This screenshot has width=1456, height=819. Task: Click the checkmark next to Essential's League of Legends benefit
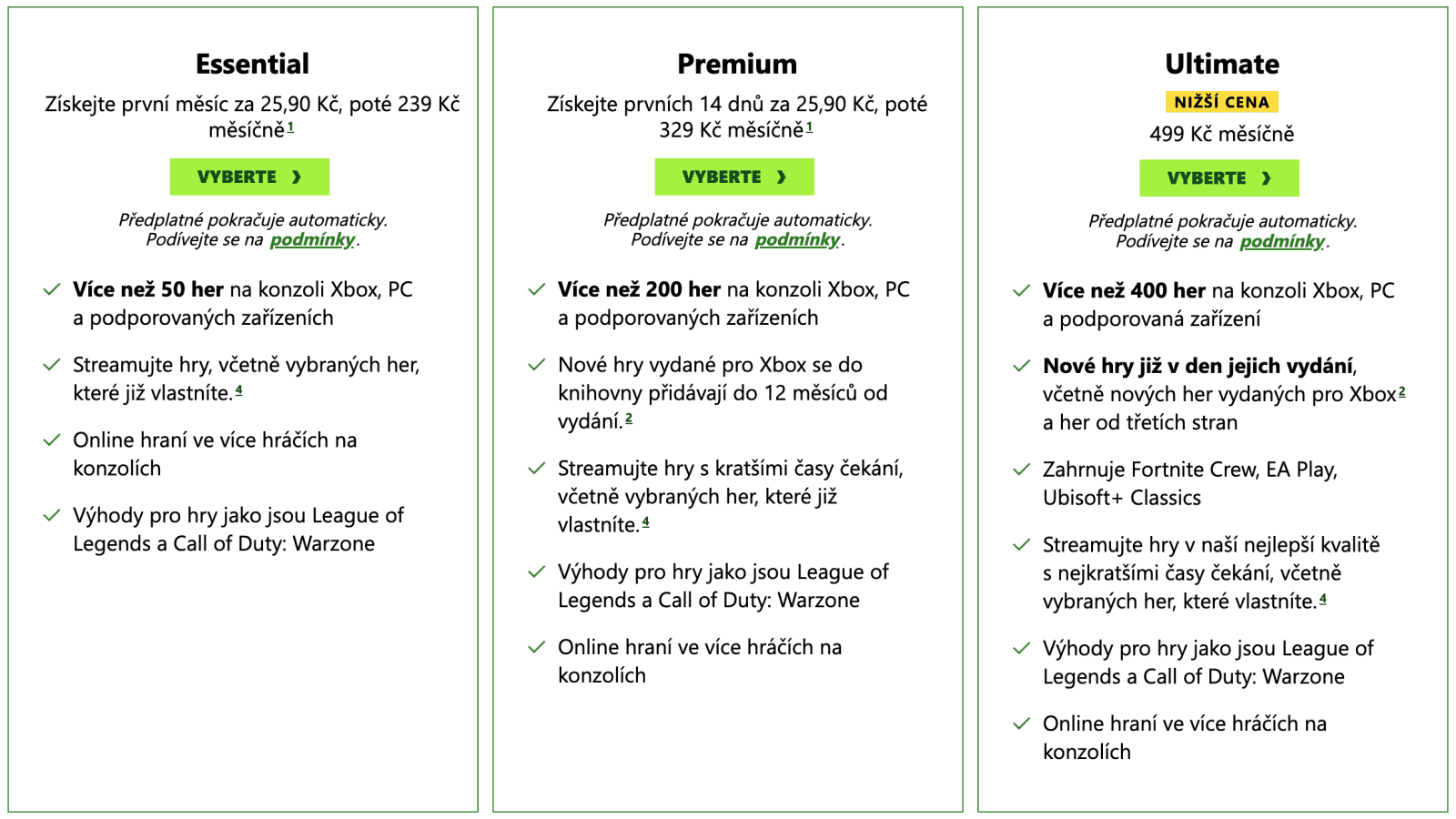[x=51, y=516]
